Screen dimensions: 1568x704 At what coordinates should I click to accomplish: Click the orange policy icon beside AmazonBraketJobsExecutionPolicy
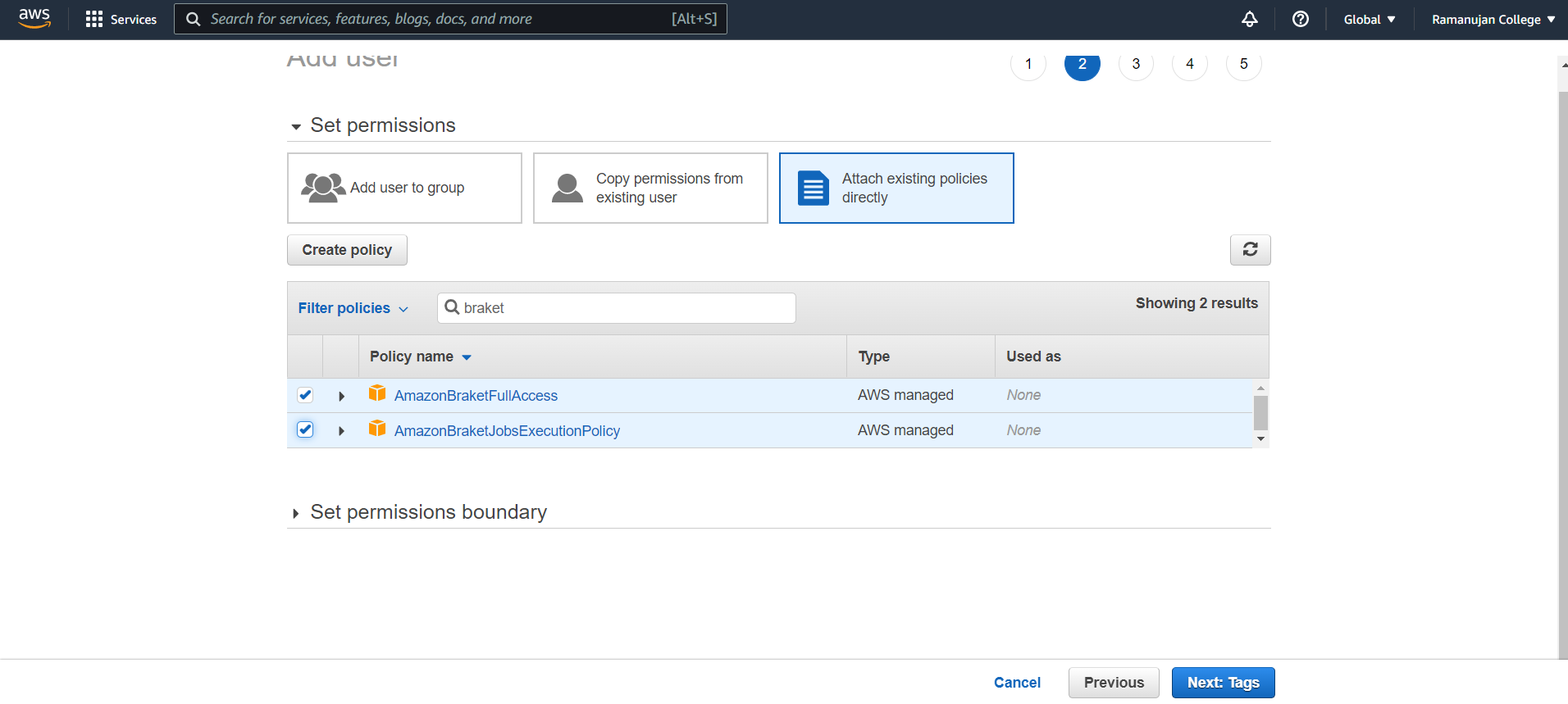377,429
